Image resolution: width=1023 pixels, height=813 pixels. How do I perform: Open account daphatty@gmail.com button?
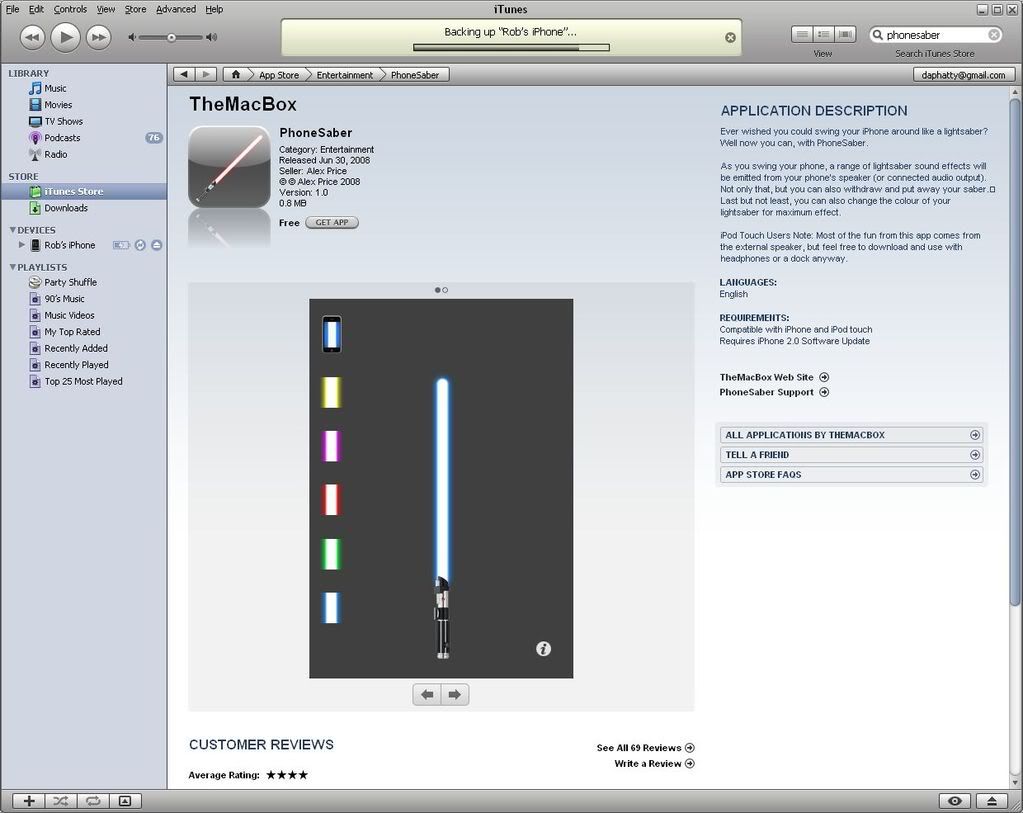click(x=963, y=75)
